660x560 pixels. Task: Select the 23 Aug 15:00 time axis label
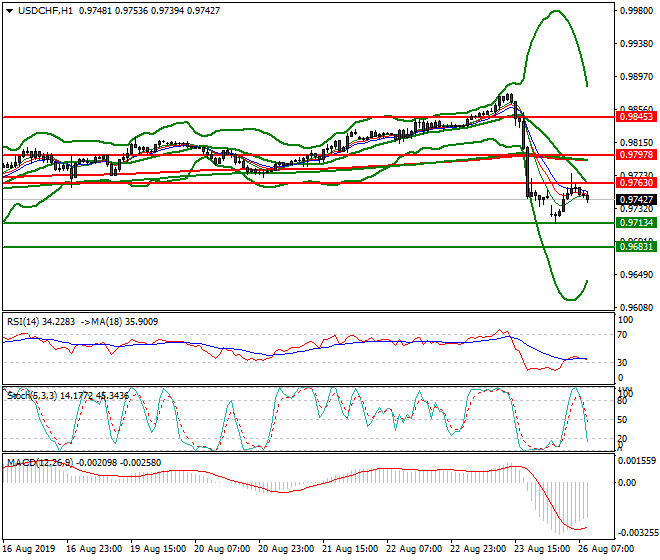click(542, 549)
